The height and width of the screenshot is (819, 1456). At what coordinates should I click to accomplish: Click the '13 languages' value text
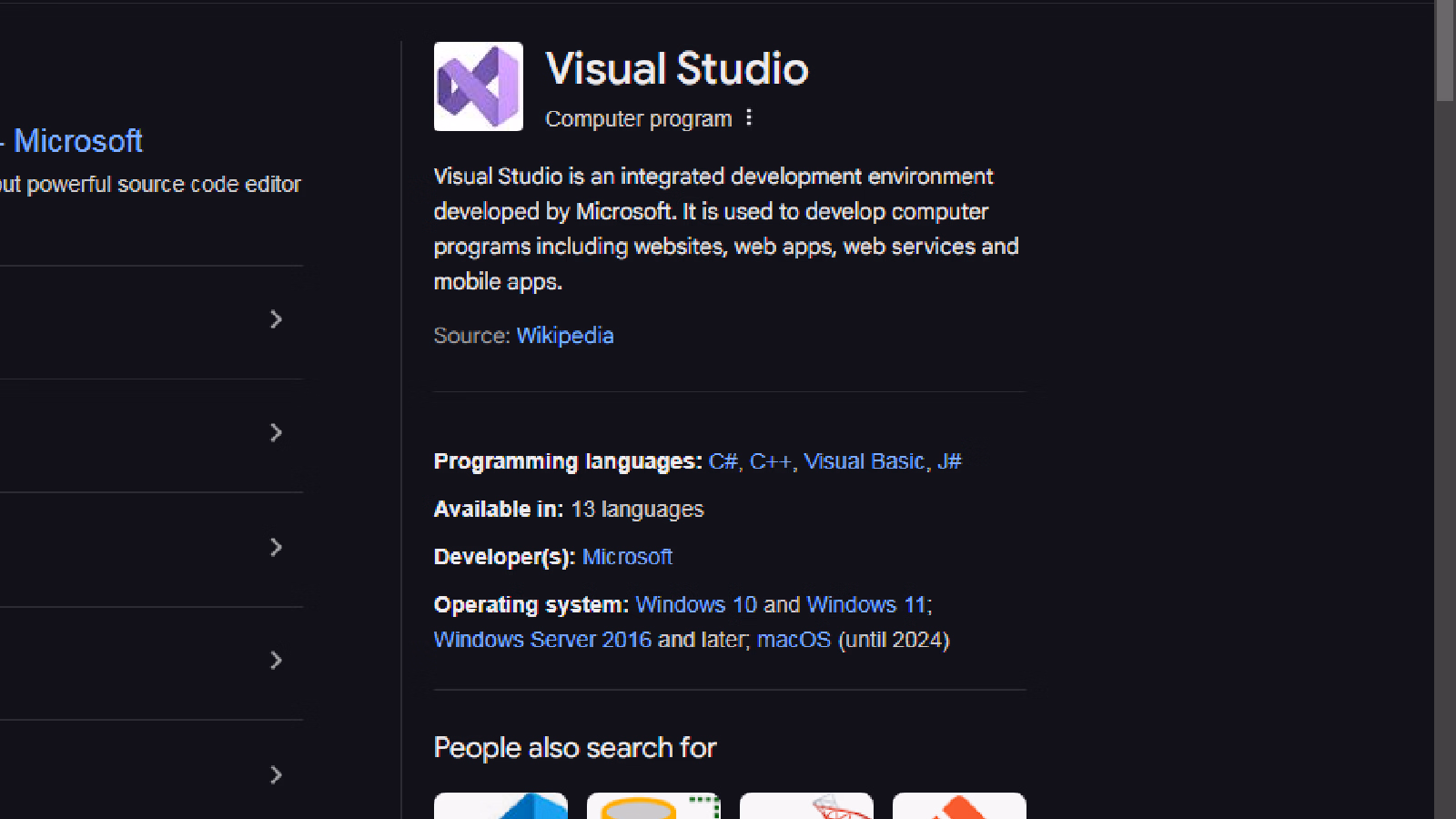coord(637,510)
